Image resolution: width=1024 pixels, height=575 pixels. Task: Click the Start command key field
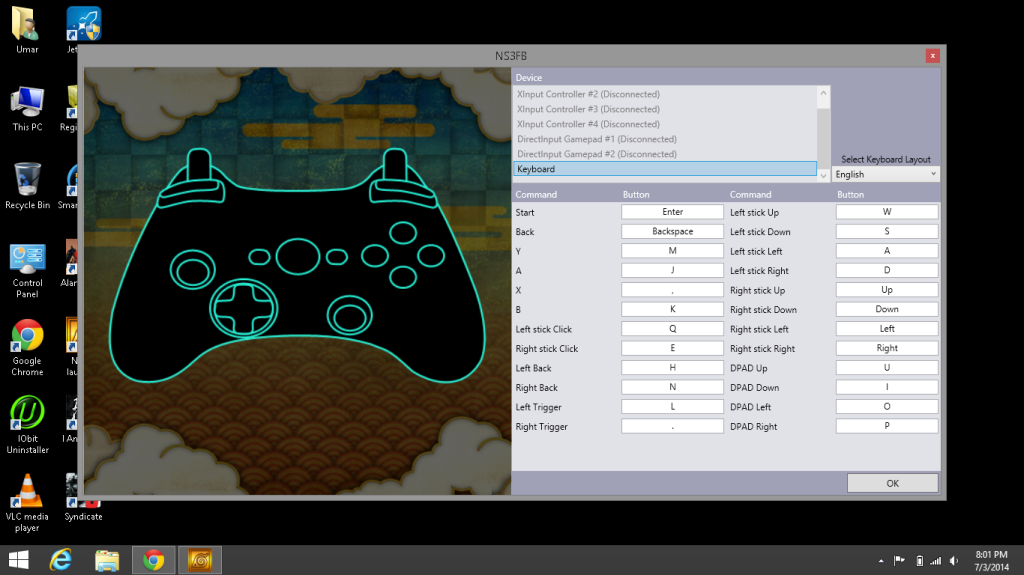click(x=672, y=212)
